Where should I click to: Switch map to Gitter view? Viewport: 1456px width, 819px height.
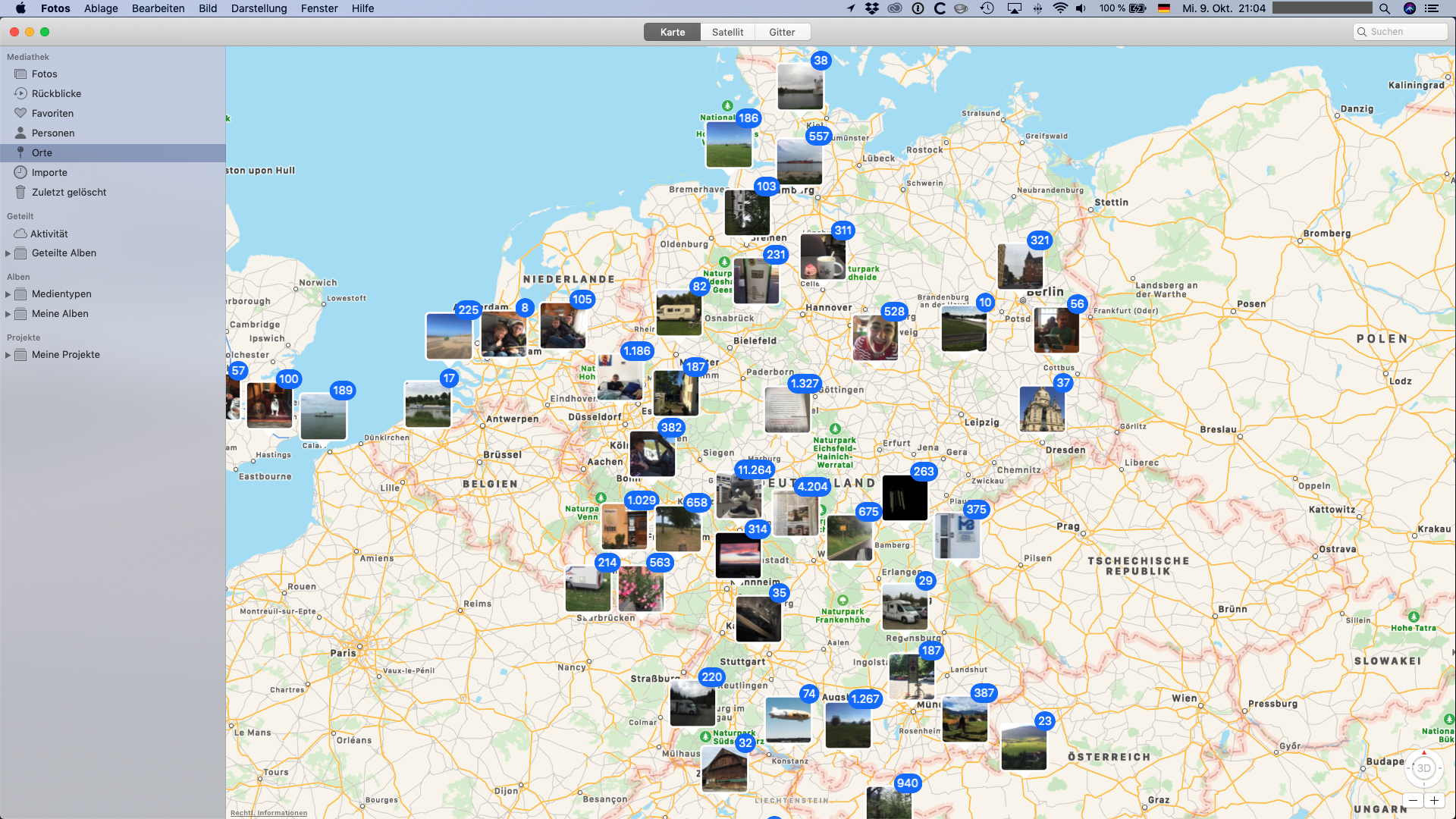point(782,32)
